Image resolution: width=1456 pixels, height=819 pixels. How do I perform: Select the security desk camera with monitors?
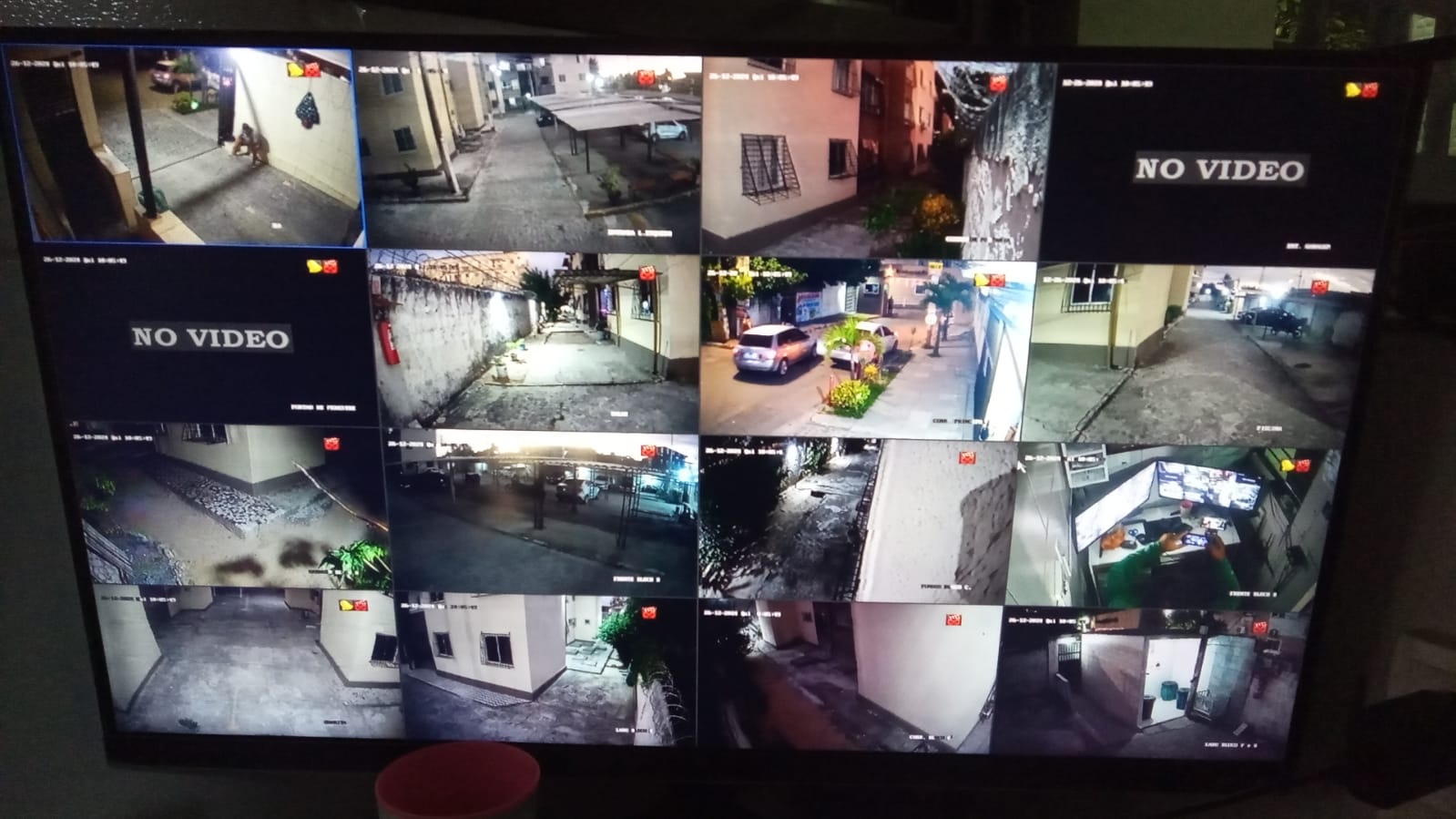coord(1175,524)
